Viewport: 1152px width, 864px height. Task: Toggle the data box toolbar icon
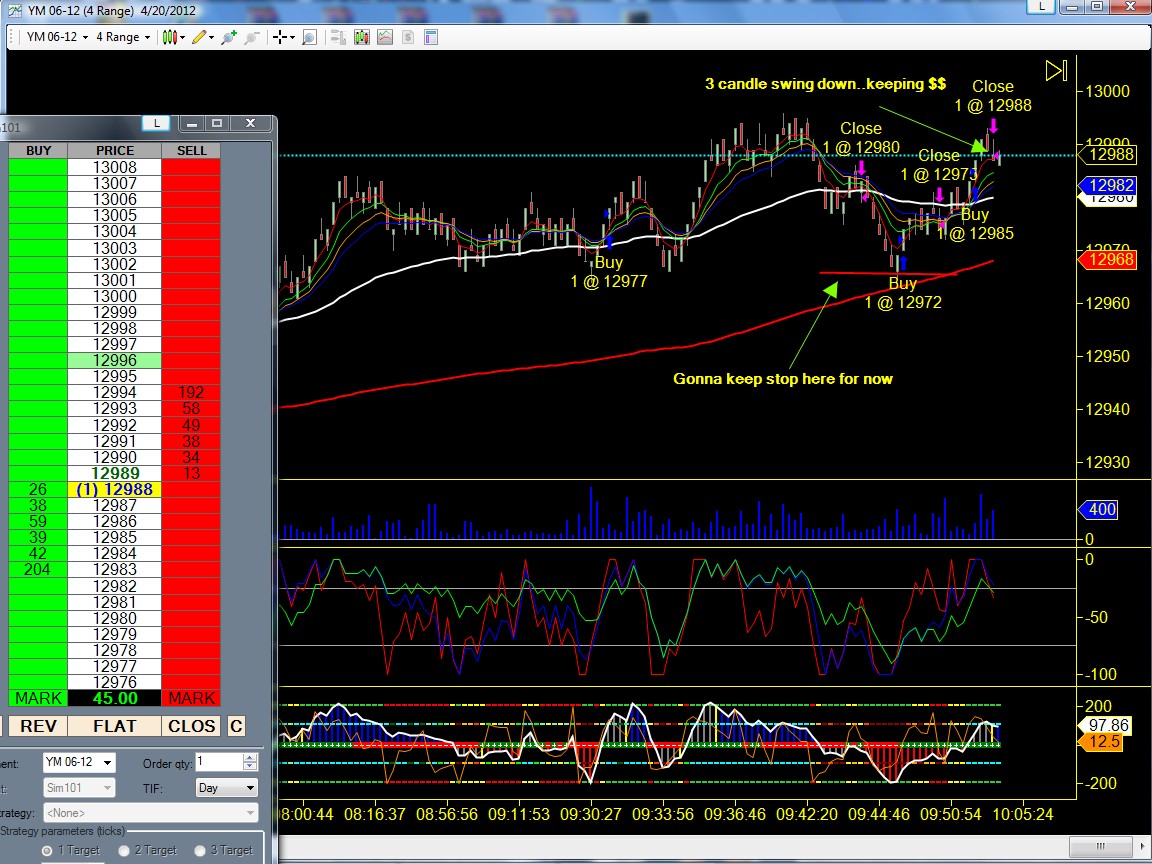[x=338, y=37]
